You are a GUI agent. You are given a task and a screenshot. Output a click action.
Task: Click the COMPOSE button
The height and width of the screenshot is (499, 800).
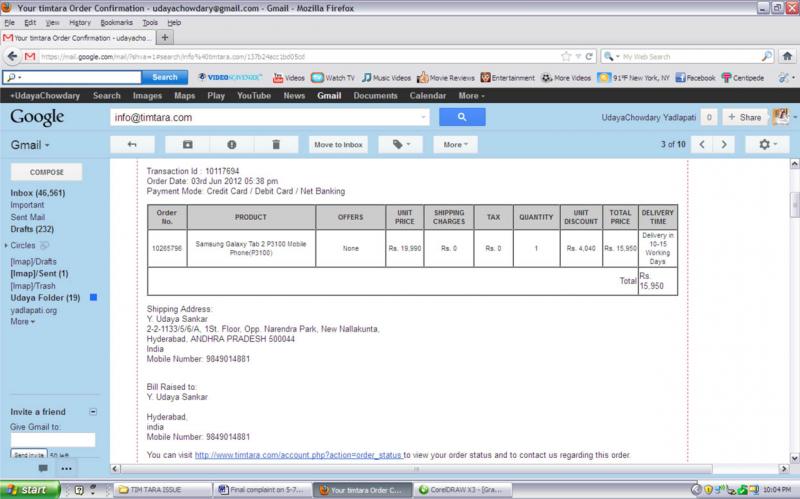pos(46,172)
